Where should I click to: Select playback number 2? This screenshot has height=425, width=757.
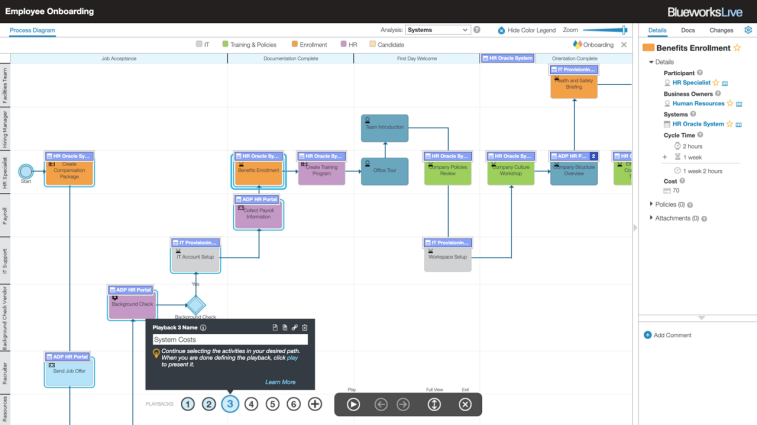(209, 404)
